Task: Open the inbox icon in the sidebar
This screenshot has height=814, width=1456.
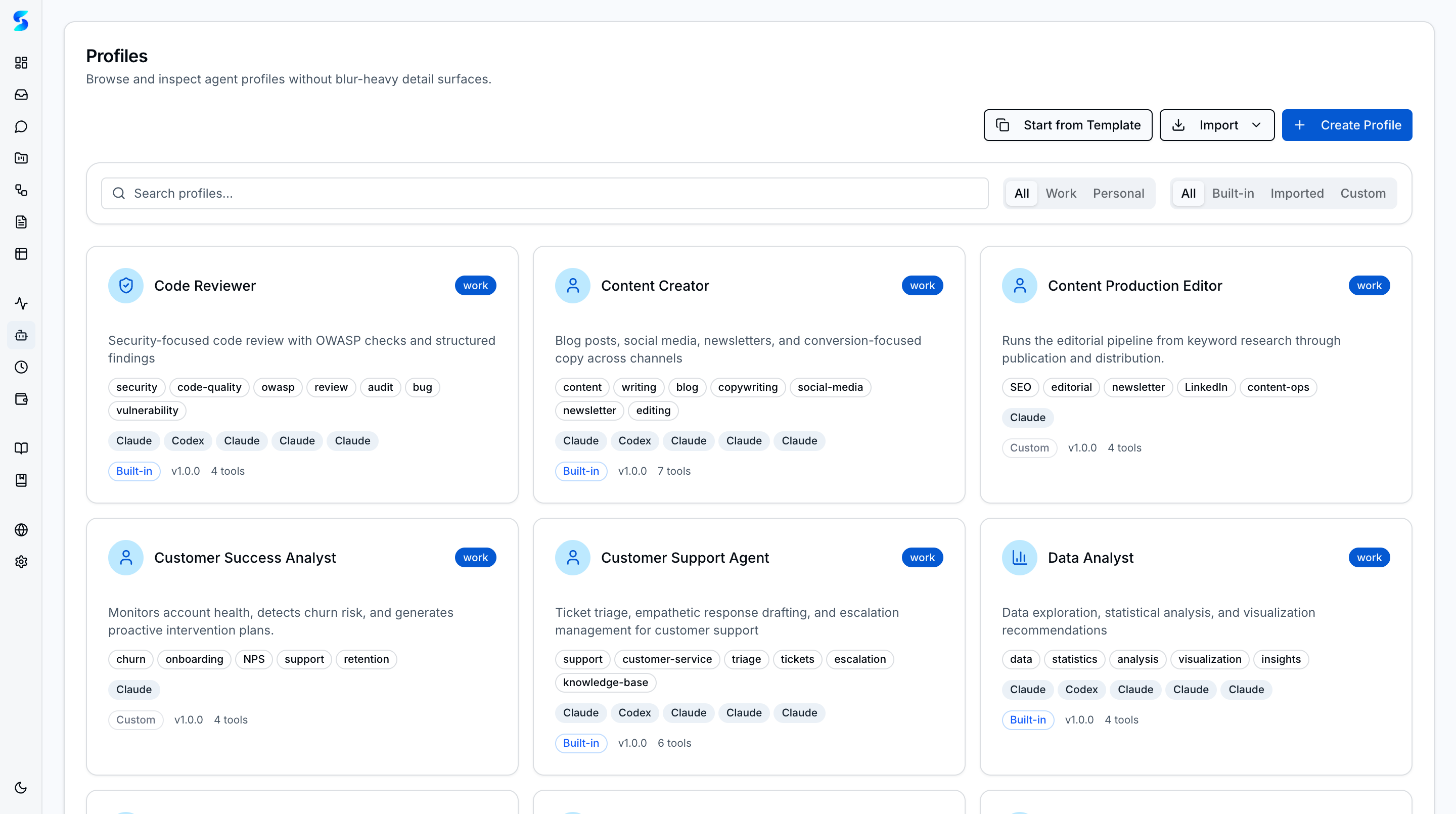Action: (x=21, y=95)
